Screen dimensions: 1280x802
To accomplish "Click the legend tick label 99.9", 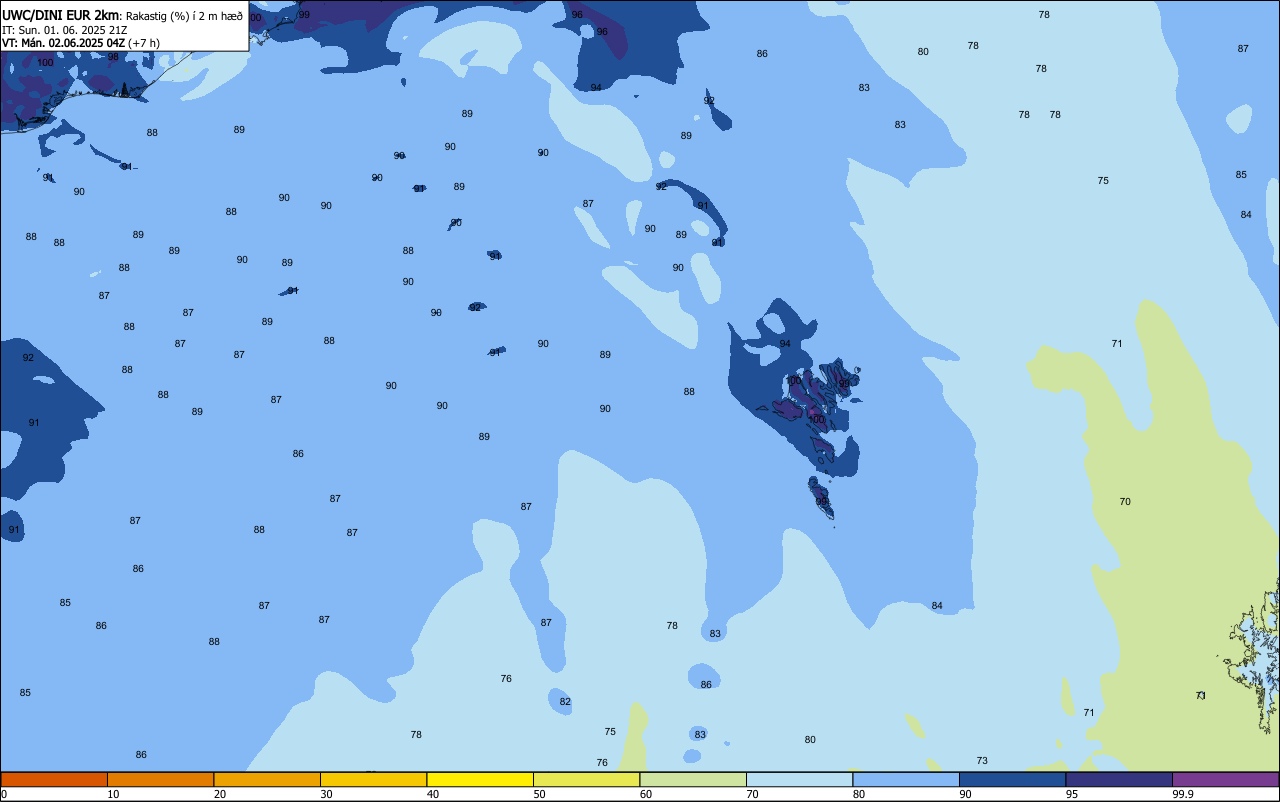I will click(x=1182, y=794).
